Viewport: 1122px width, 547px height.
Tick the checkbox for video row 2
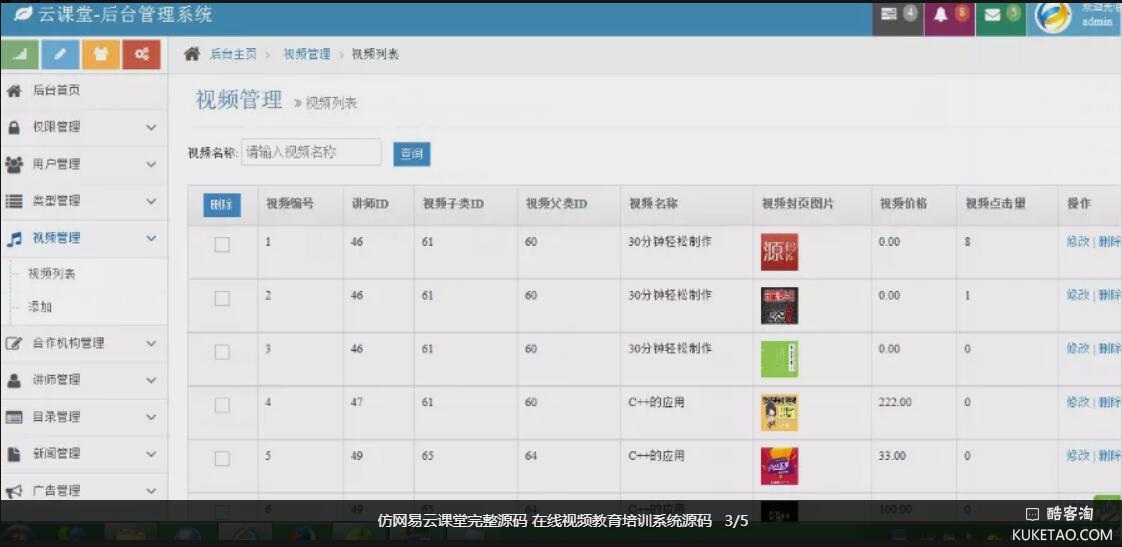pos(223,299)
